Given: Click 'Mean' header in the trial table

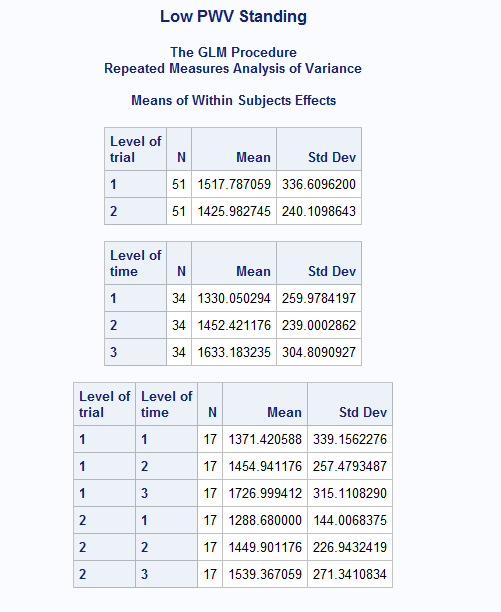Looking at the screenshot, I should (253, 157).
